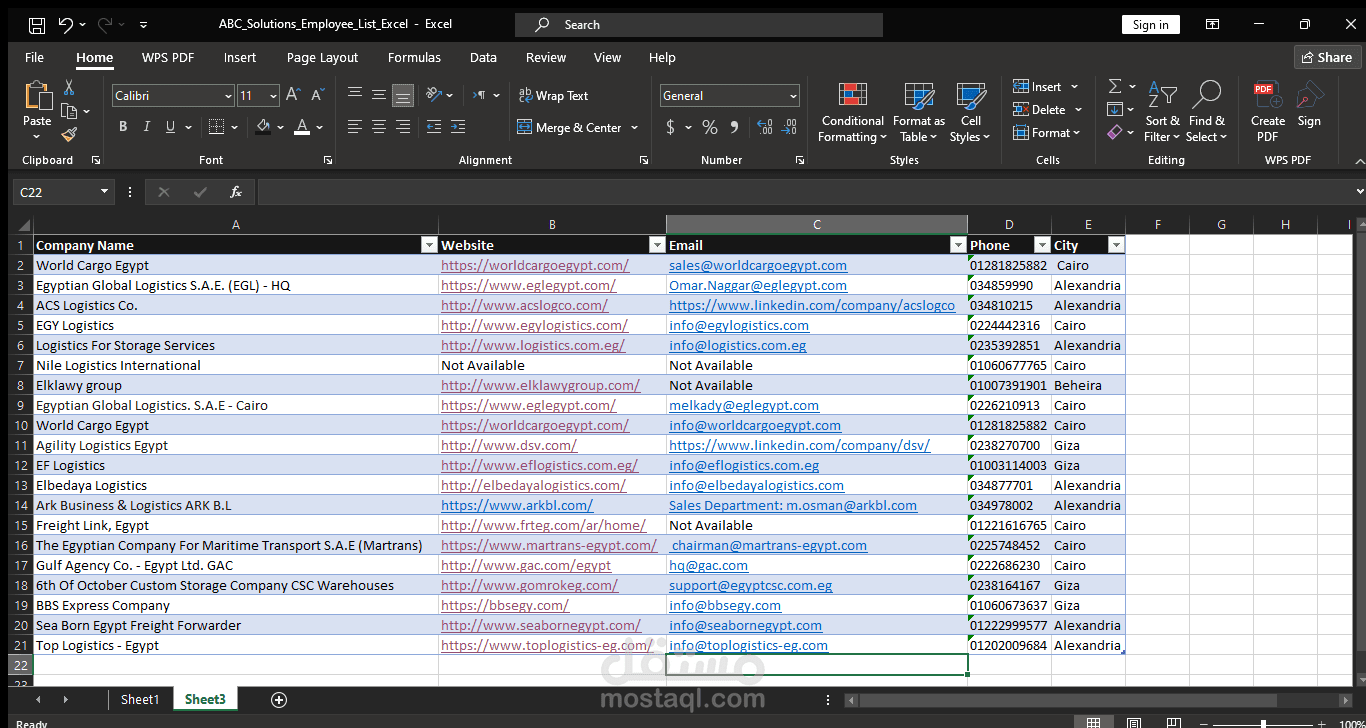Click the Decrease Indent icon
Image resolution: width=1366 pixels, height=728 pixels.
[x=433, y=127]
